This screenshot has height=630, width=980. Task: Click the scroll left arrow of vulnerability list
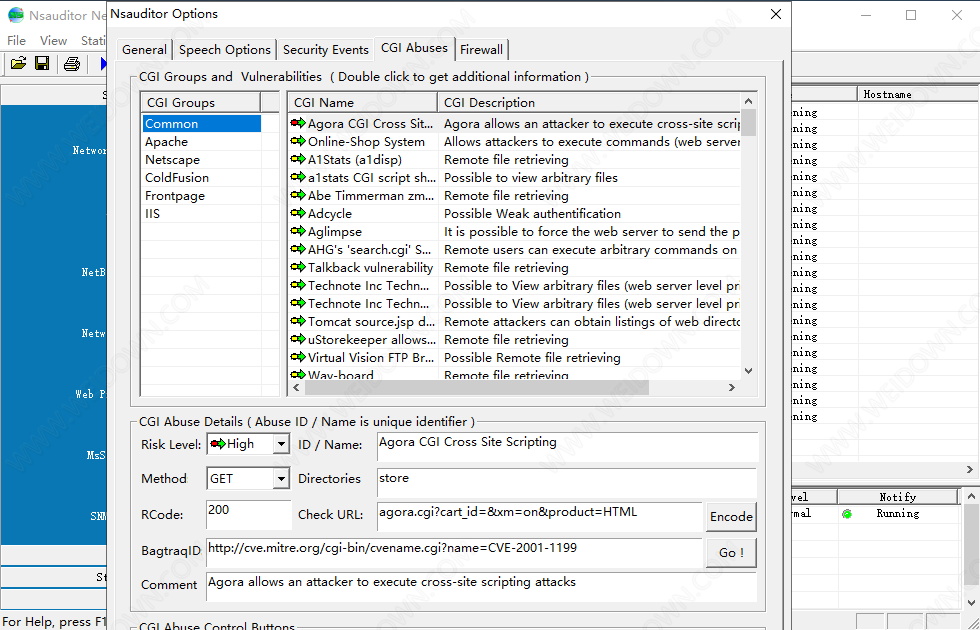click(x=296, y=388)
